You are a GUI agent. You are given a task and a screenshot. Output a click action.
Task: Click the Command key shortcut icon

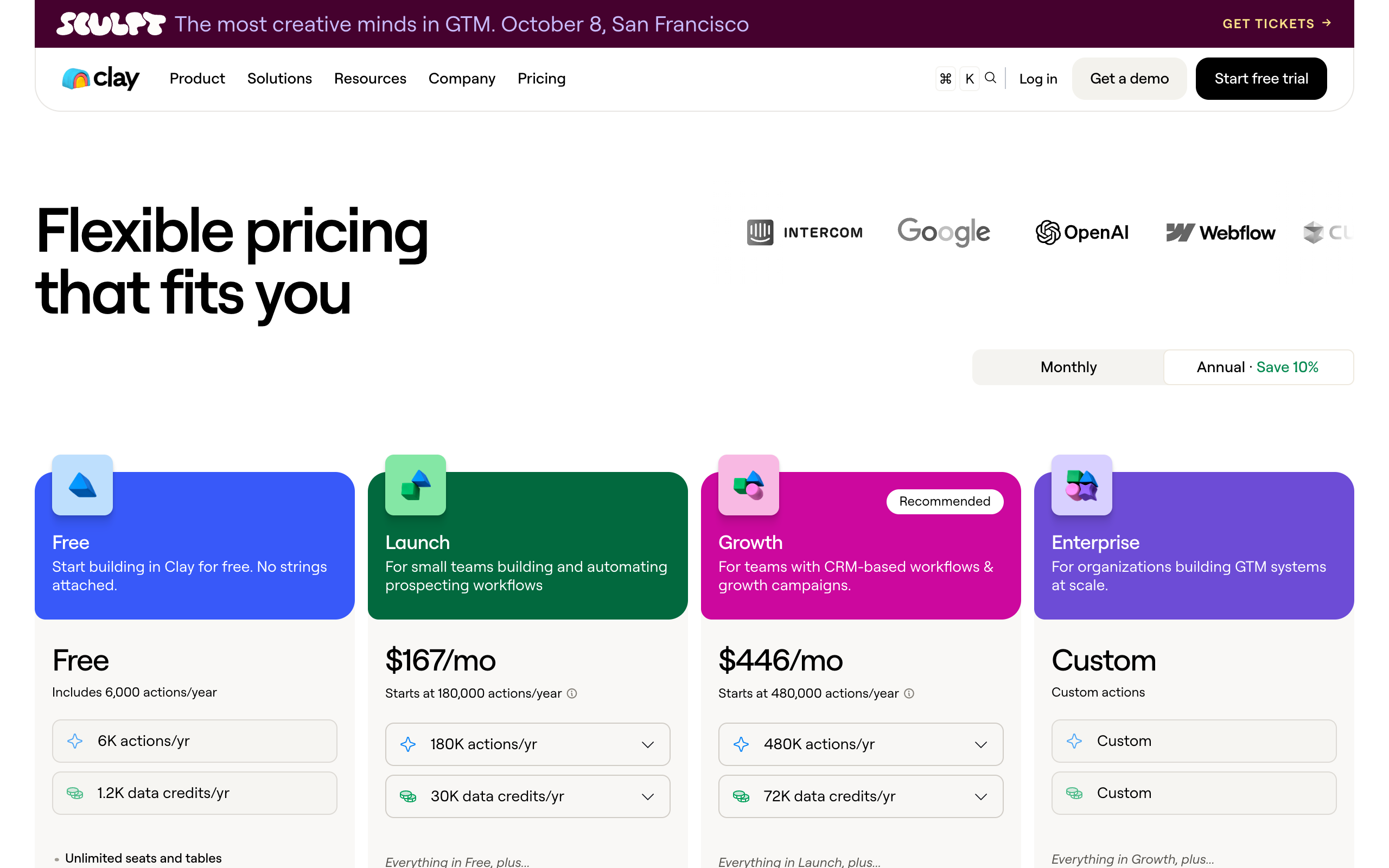point(945,79)
